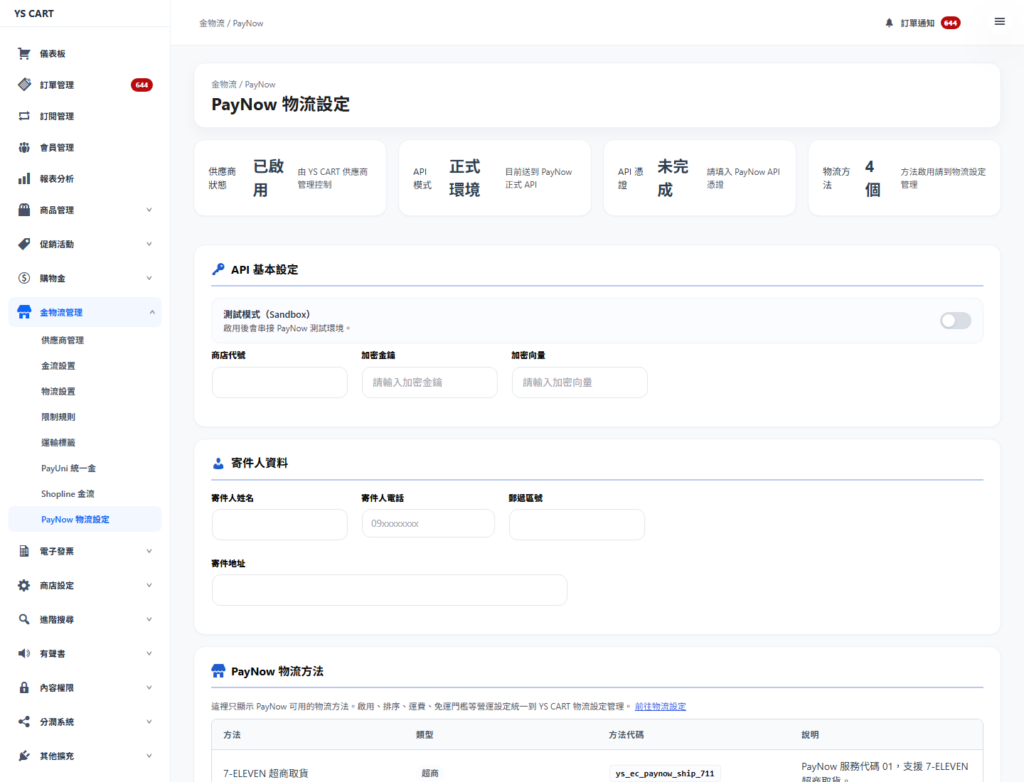Open 供應商管理 submenu item
The width and height of the screenshot is (1024, 782).
click(63, 340)
